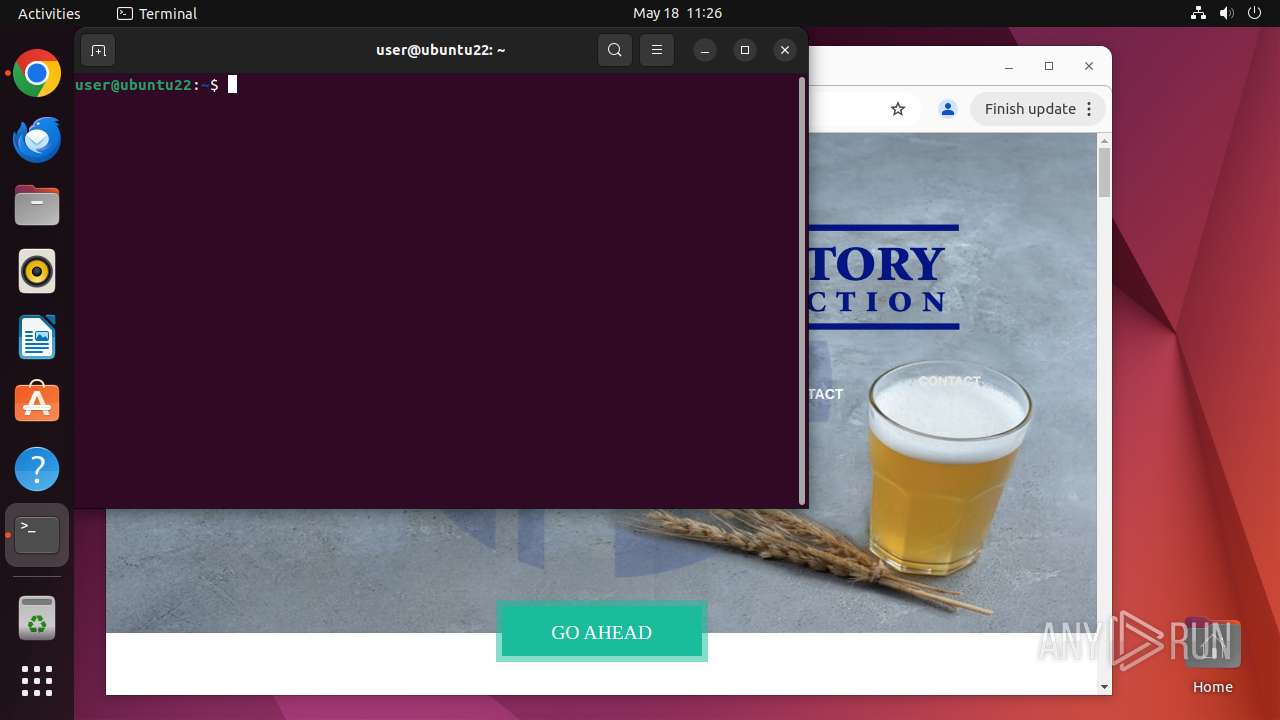Close the Terminal window
Image resolution: width=1280 pixels, height=720 pixels.
point(785,50)
